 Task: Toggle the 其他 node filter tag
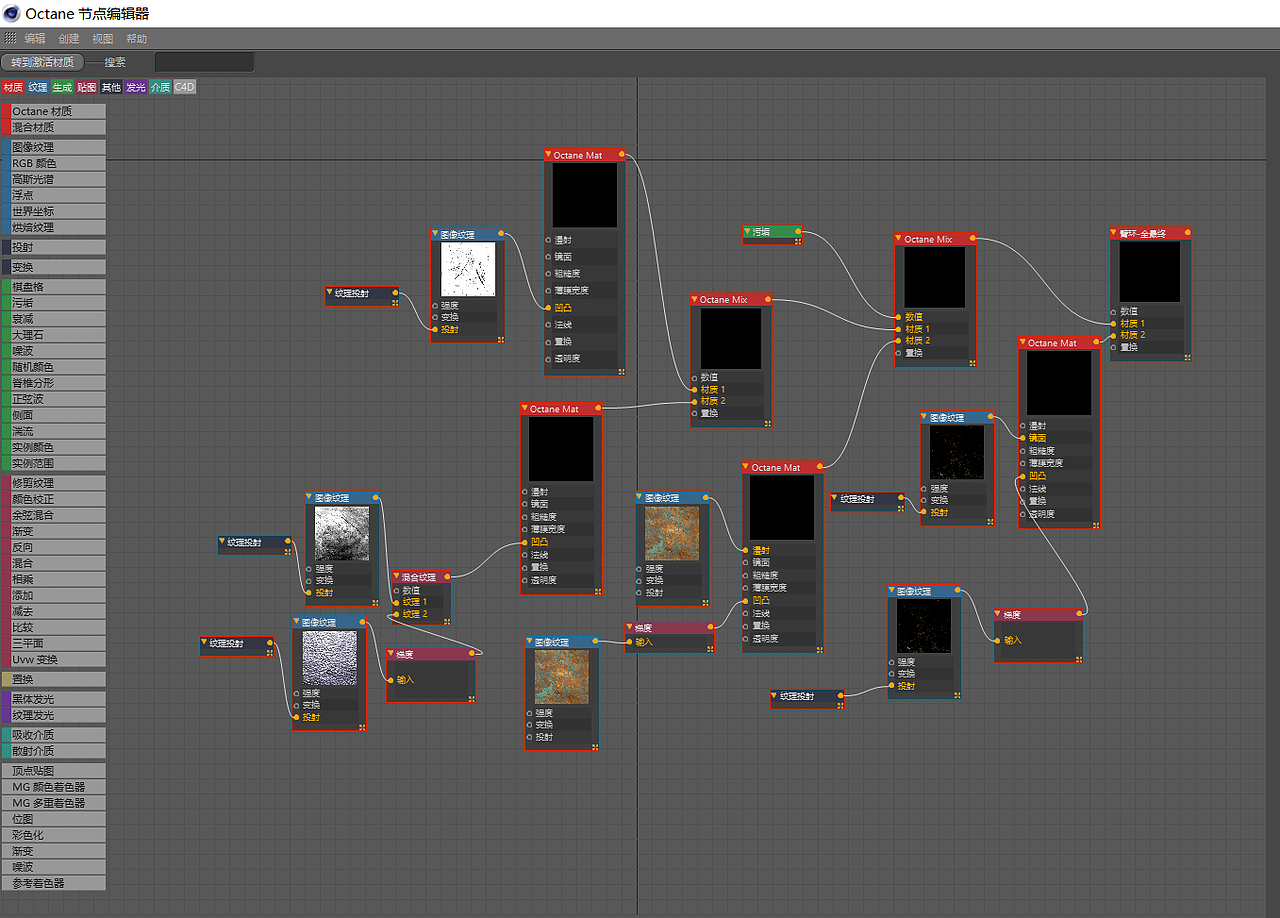pyautogui.click(x=111, y=87)
